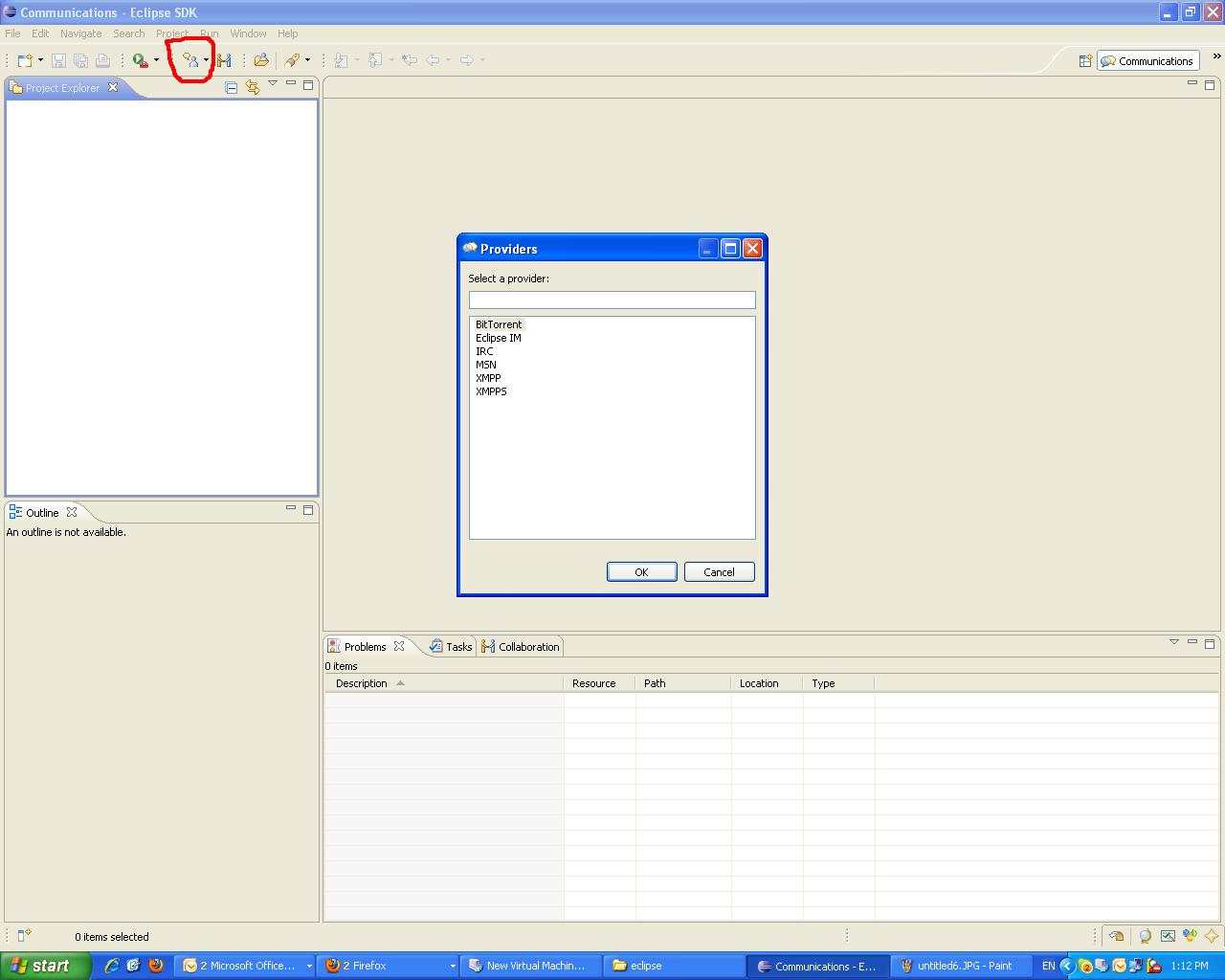Click the Path column header
Image resolution: width=1225 pixels, height=980 pixels.
[683, 683]
